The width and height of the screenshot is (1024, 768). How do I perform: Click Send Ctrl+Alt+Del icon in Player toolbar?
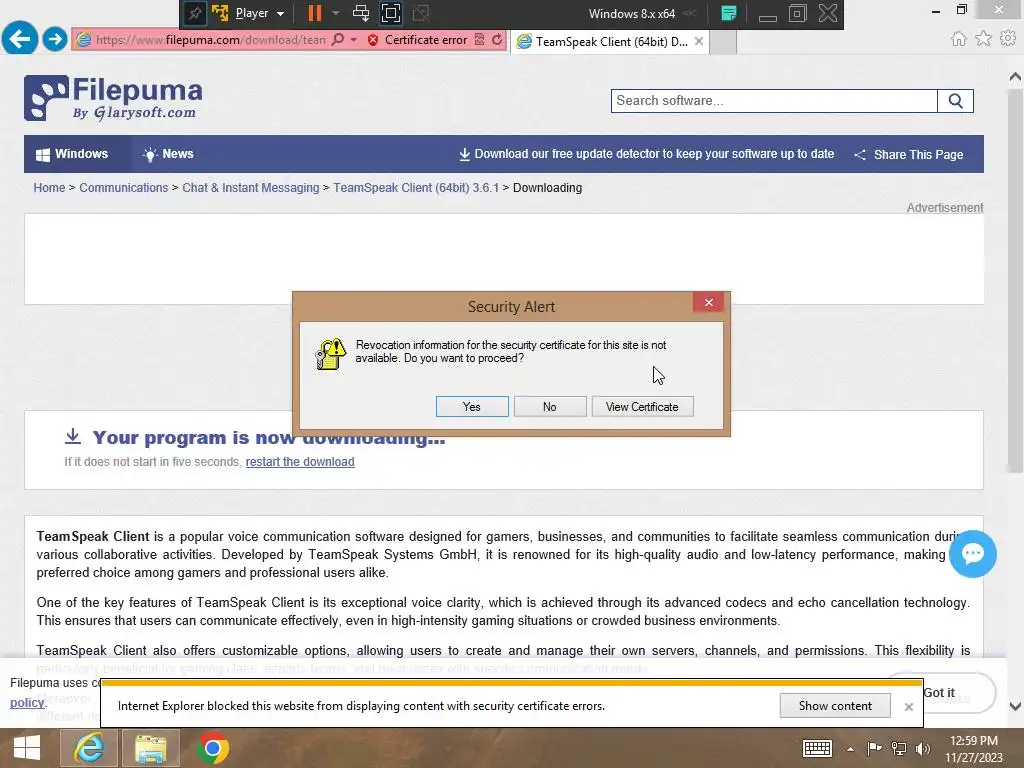[x=360, y=13]
